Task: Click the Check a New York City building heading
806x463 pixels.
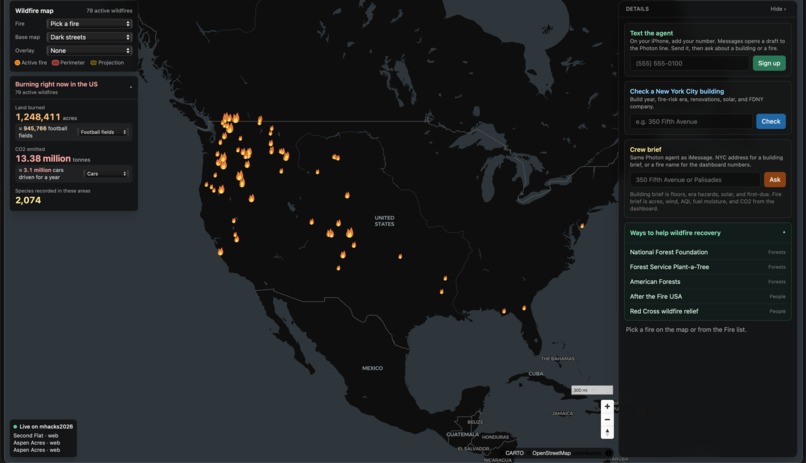Action: coord(676,91)
